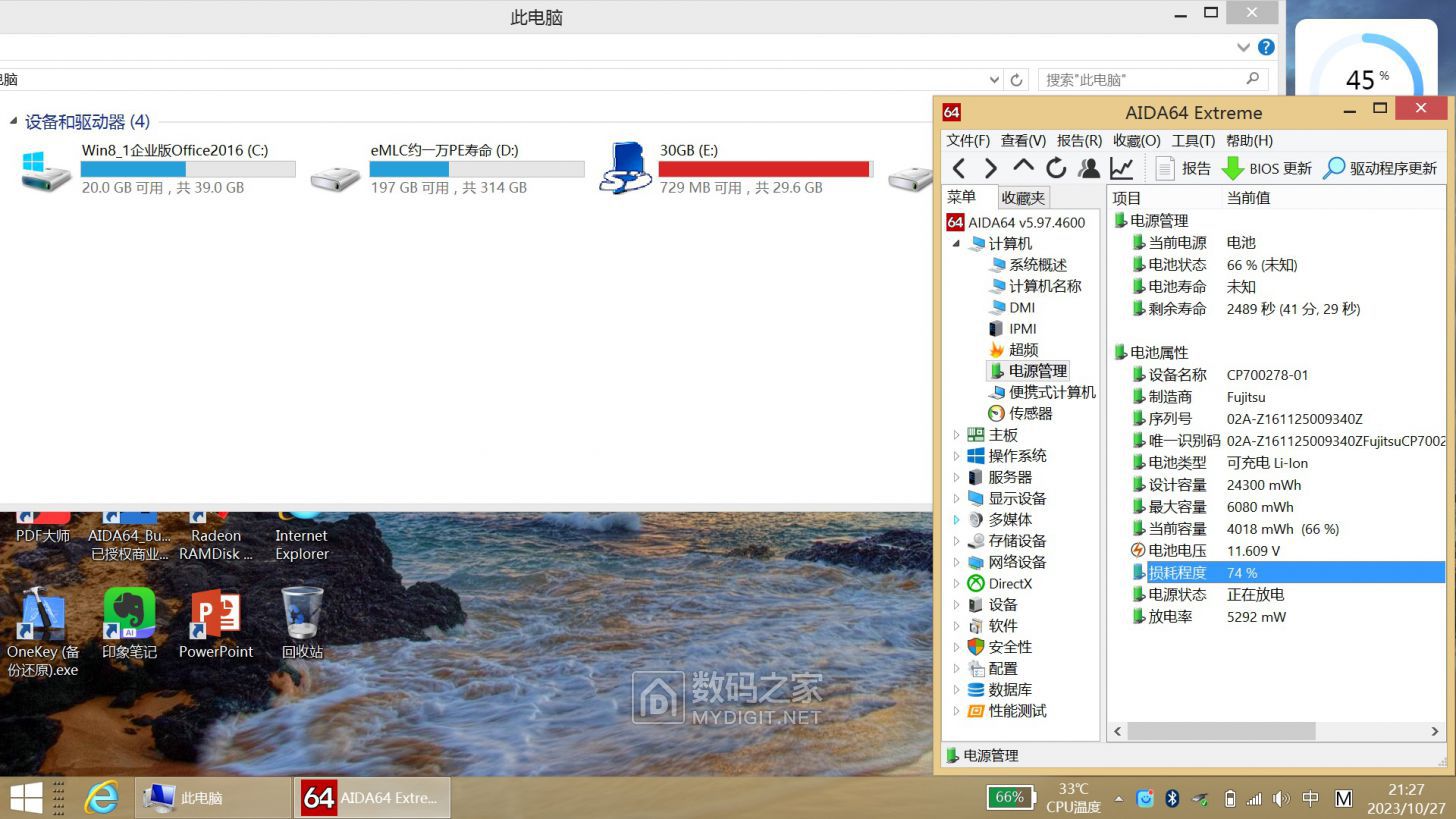Open the graph chart icon in AIDA64 toolbar

point(1122,168)
